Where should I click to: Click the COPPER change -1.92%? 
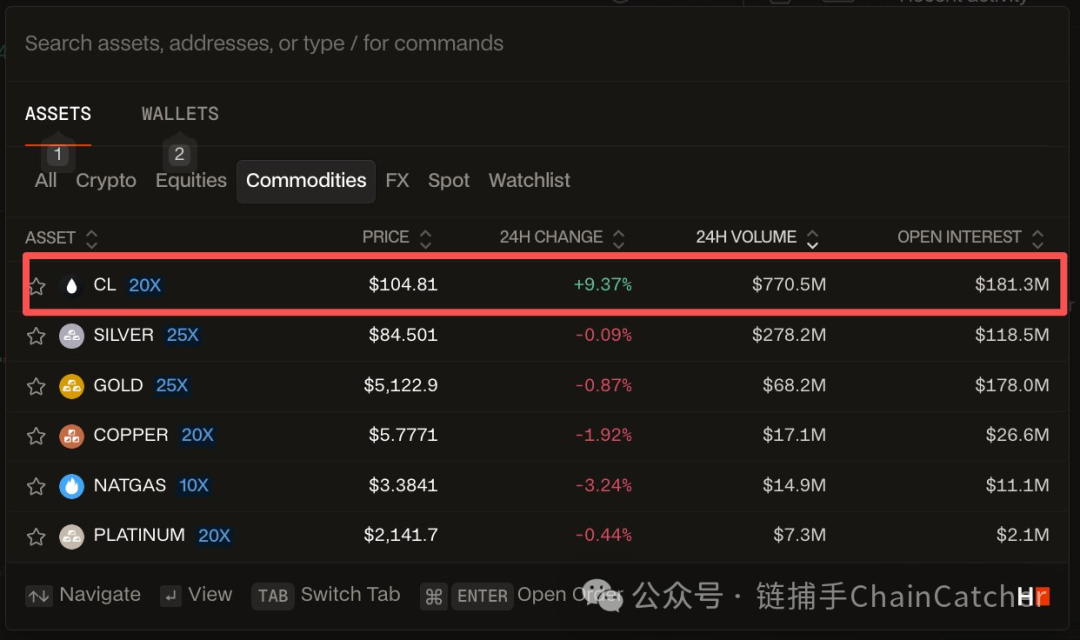[x=603, y=435]
